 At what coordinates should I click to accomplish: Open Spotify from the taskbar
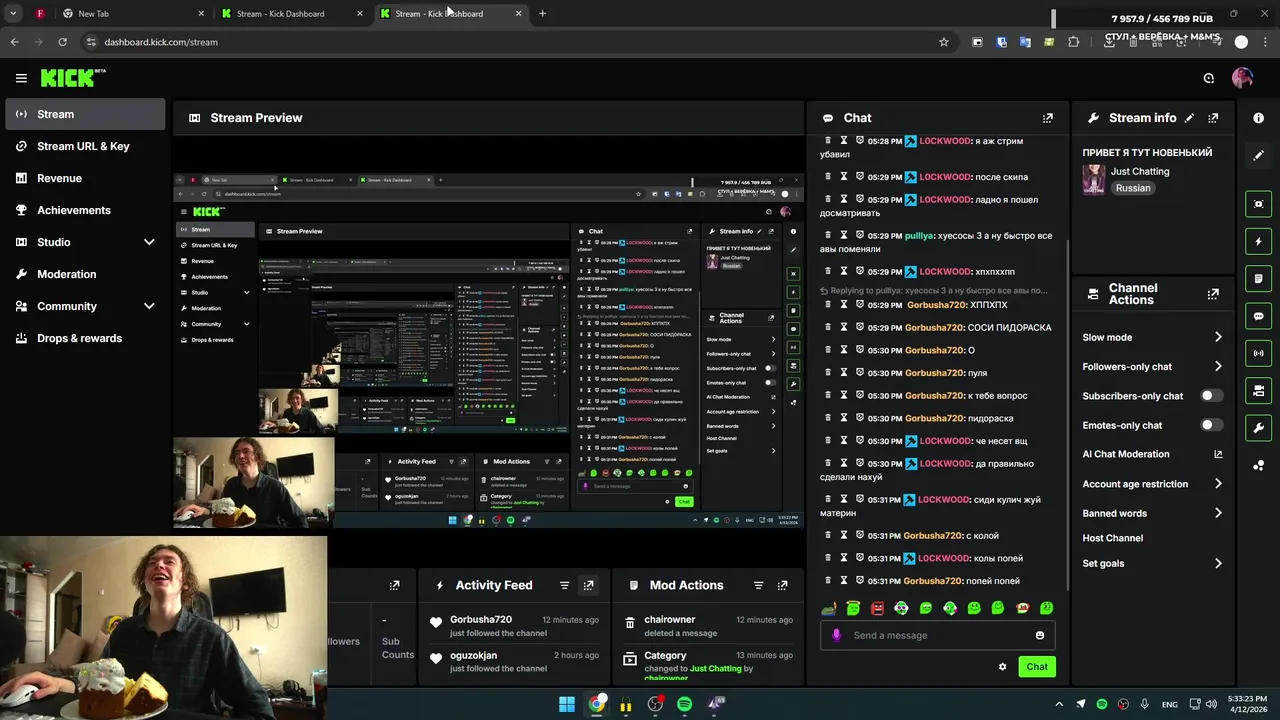[x=684, y=704]
